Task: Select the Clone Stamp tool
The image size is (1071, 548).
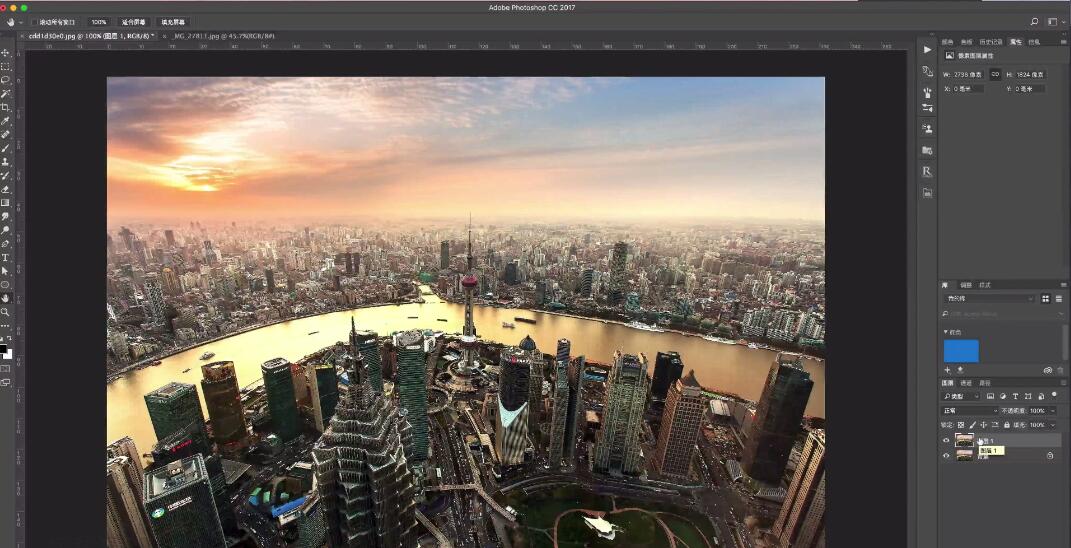Action: tap(5, 162)
